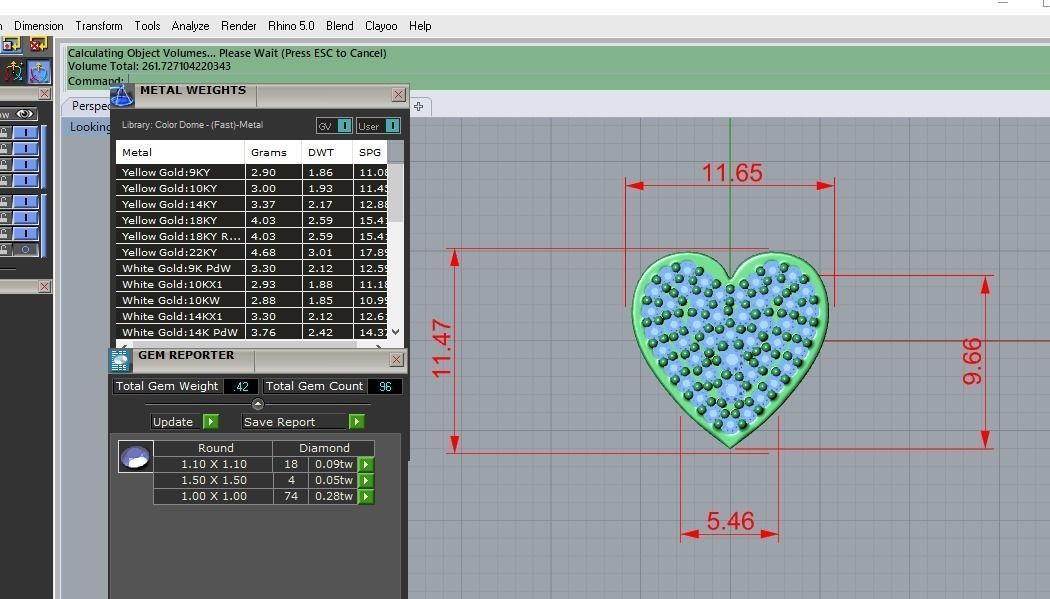Click the Update button label
Image resolution: width=1050 pixels, height=599 pixels.
click(173, 422)
